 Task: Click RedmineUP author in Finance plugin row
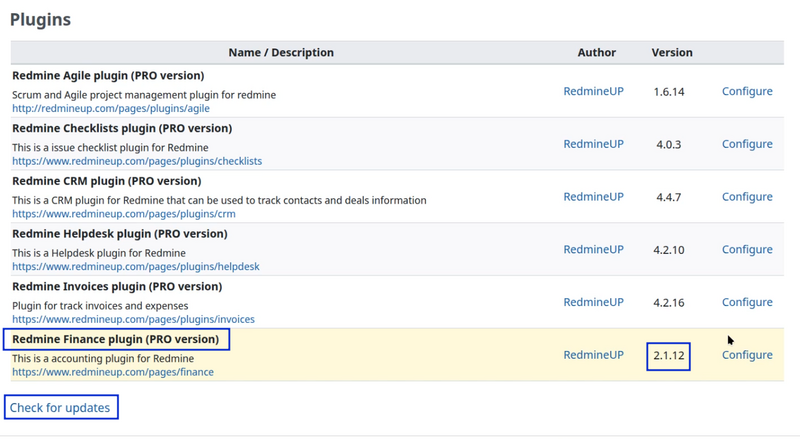coord(593,355)
